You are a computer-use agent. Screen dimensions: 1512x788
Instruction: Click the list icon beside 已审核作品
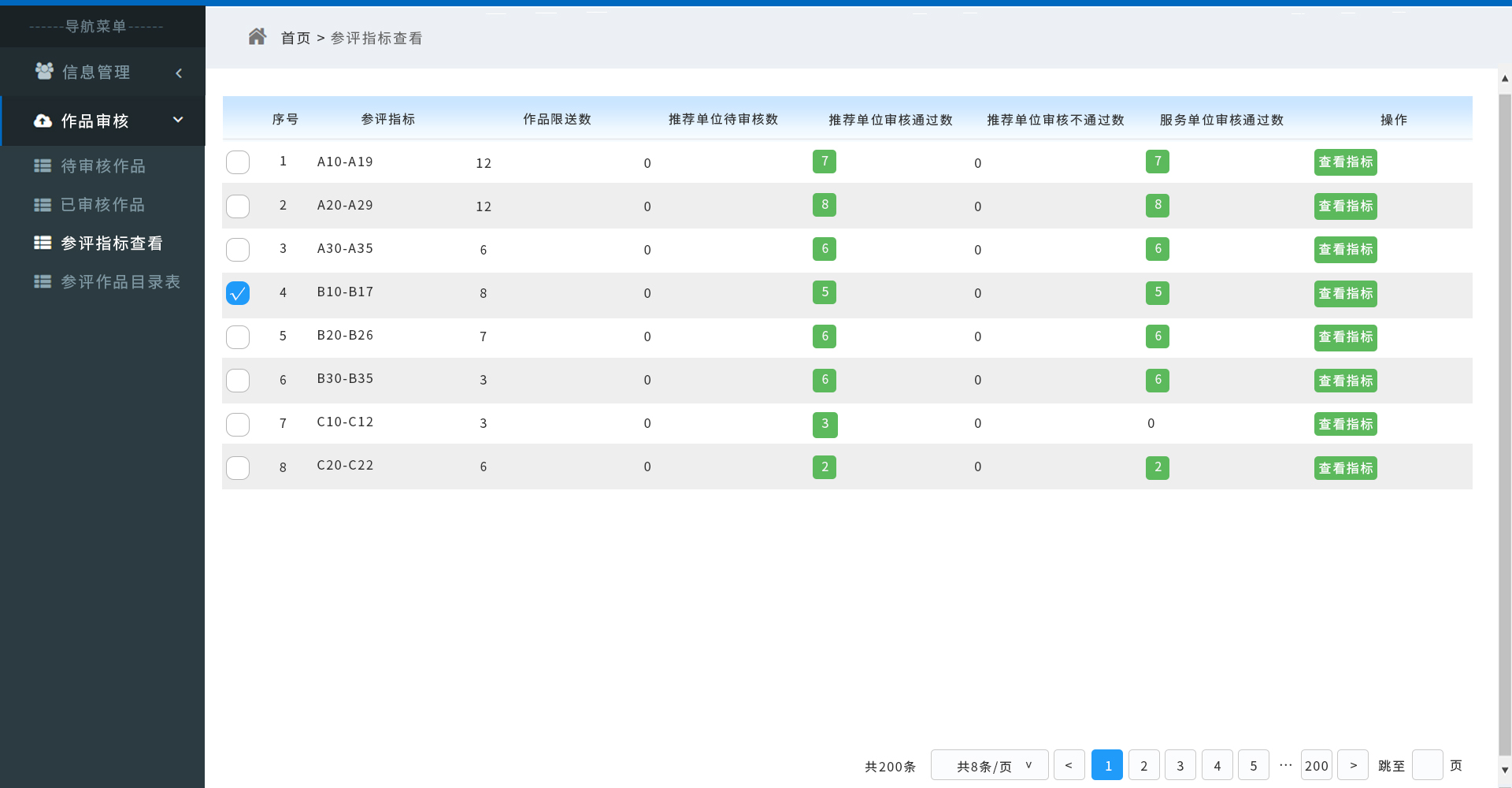tap(43, 205)
